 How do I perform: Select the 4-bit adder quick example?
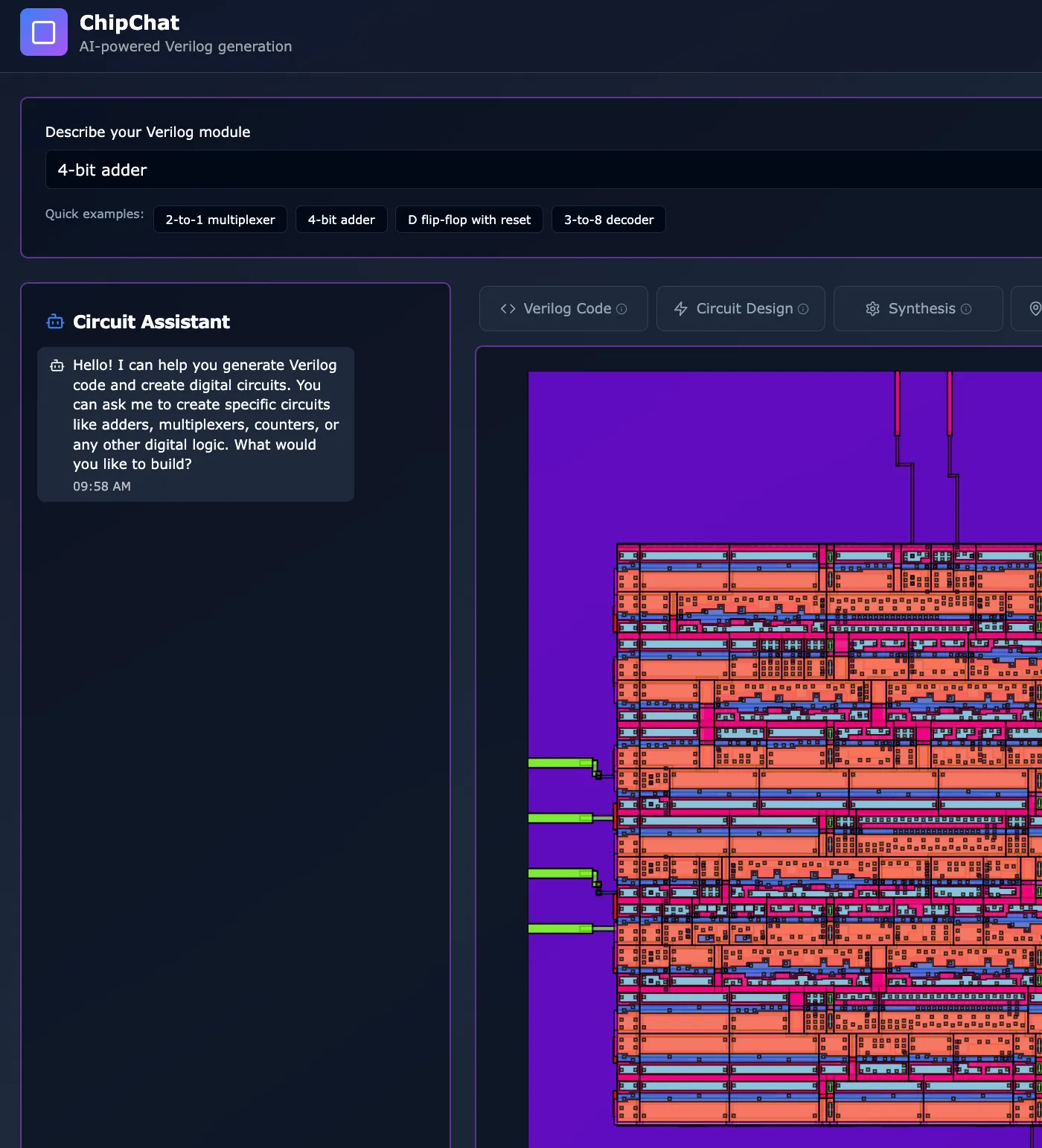341,219
